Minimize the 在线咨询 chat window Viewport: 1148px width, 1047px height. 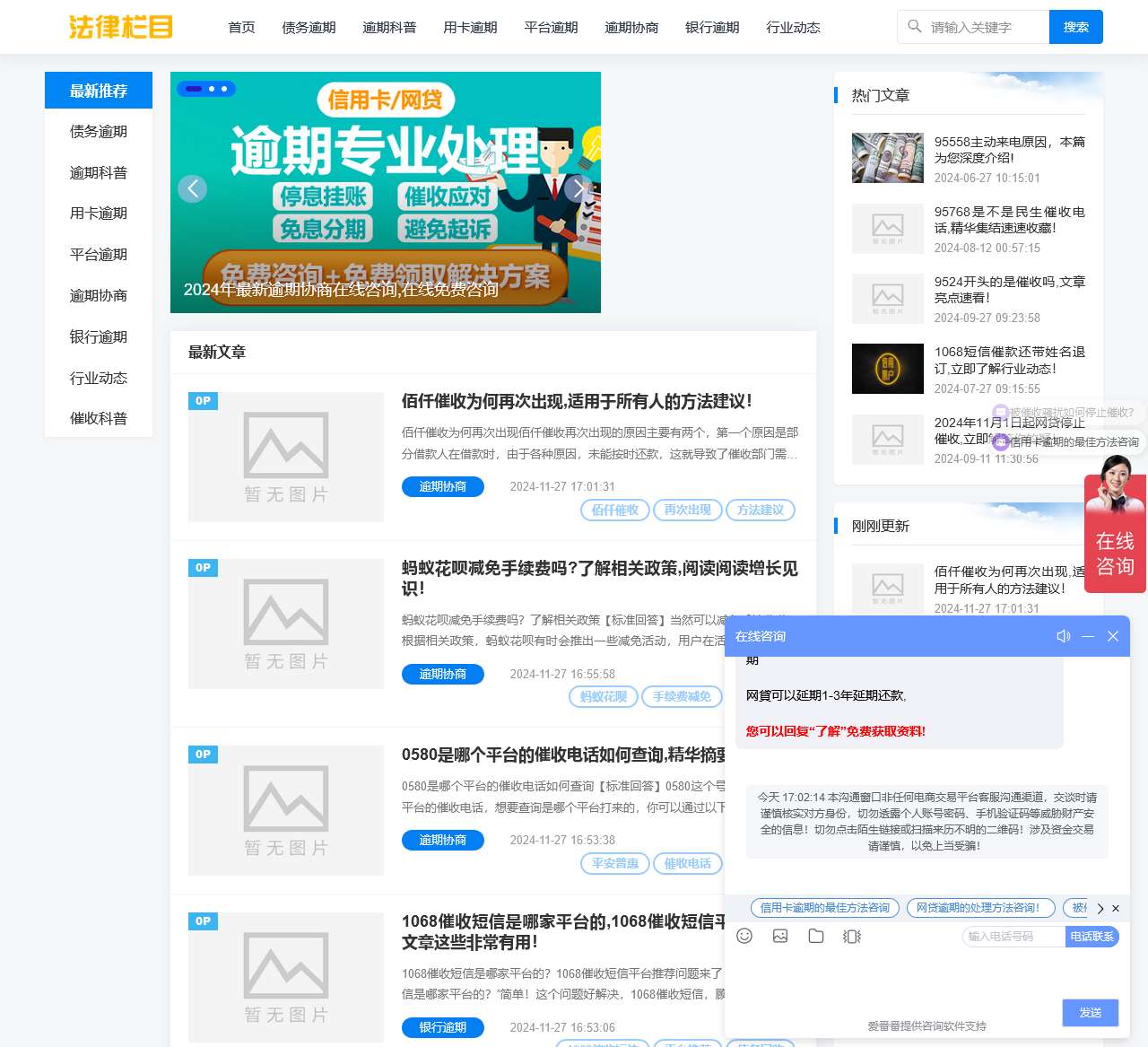coord(1088,636)
